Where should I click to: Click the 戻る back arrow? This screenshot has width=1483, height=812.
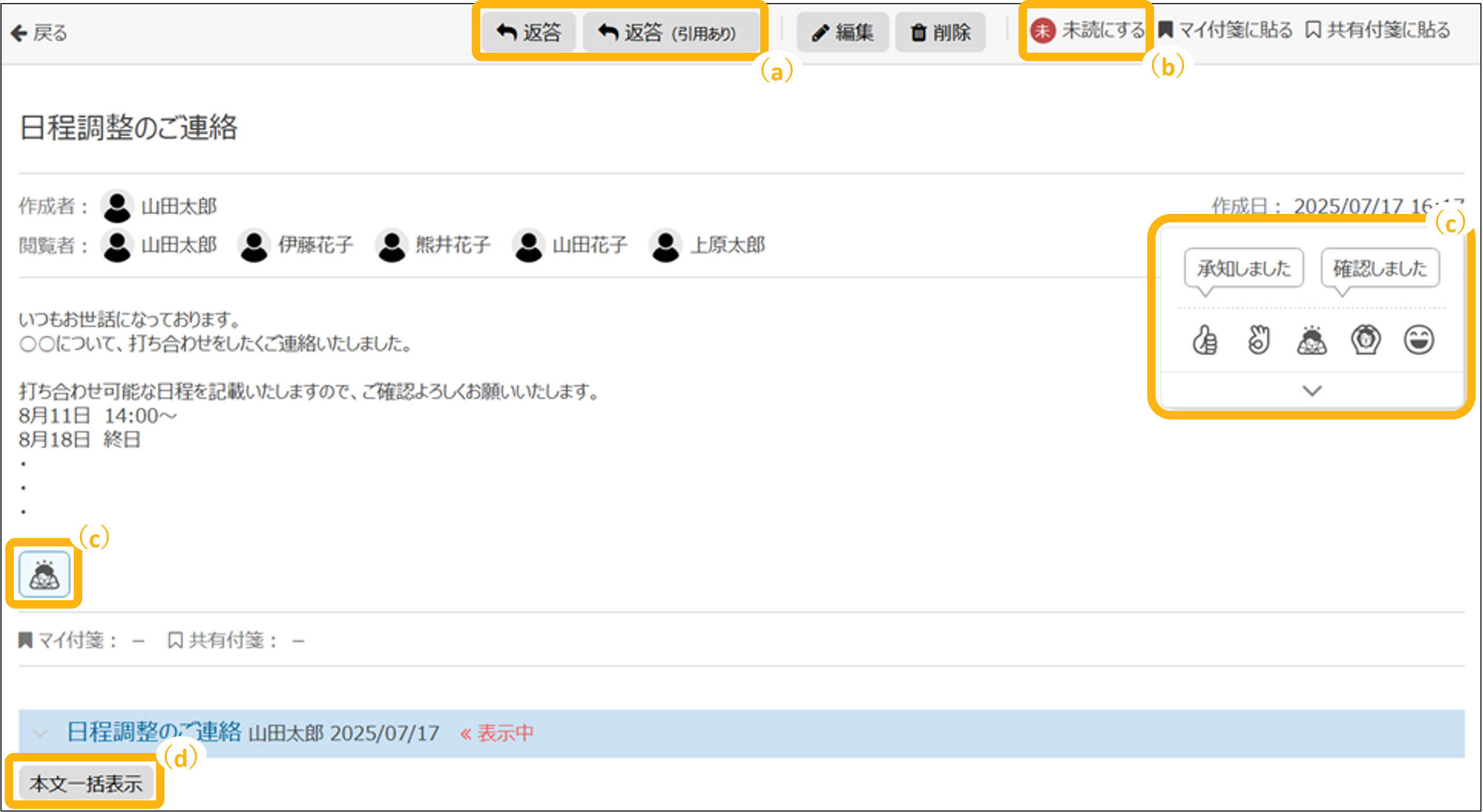pos(38,33)
